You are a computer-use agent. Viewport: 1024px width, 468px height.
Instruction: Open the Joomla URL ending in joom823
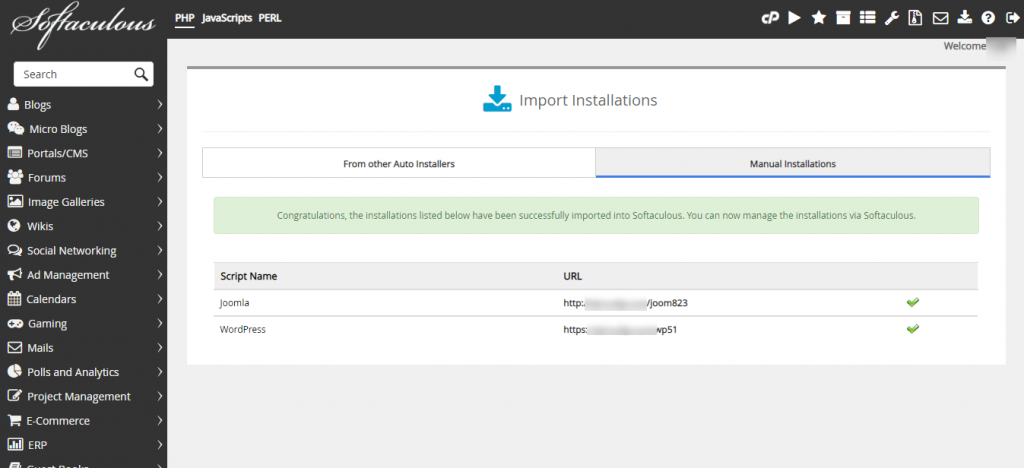[626, 303]
